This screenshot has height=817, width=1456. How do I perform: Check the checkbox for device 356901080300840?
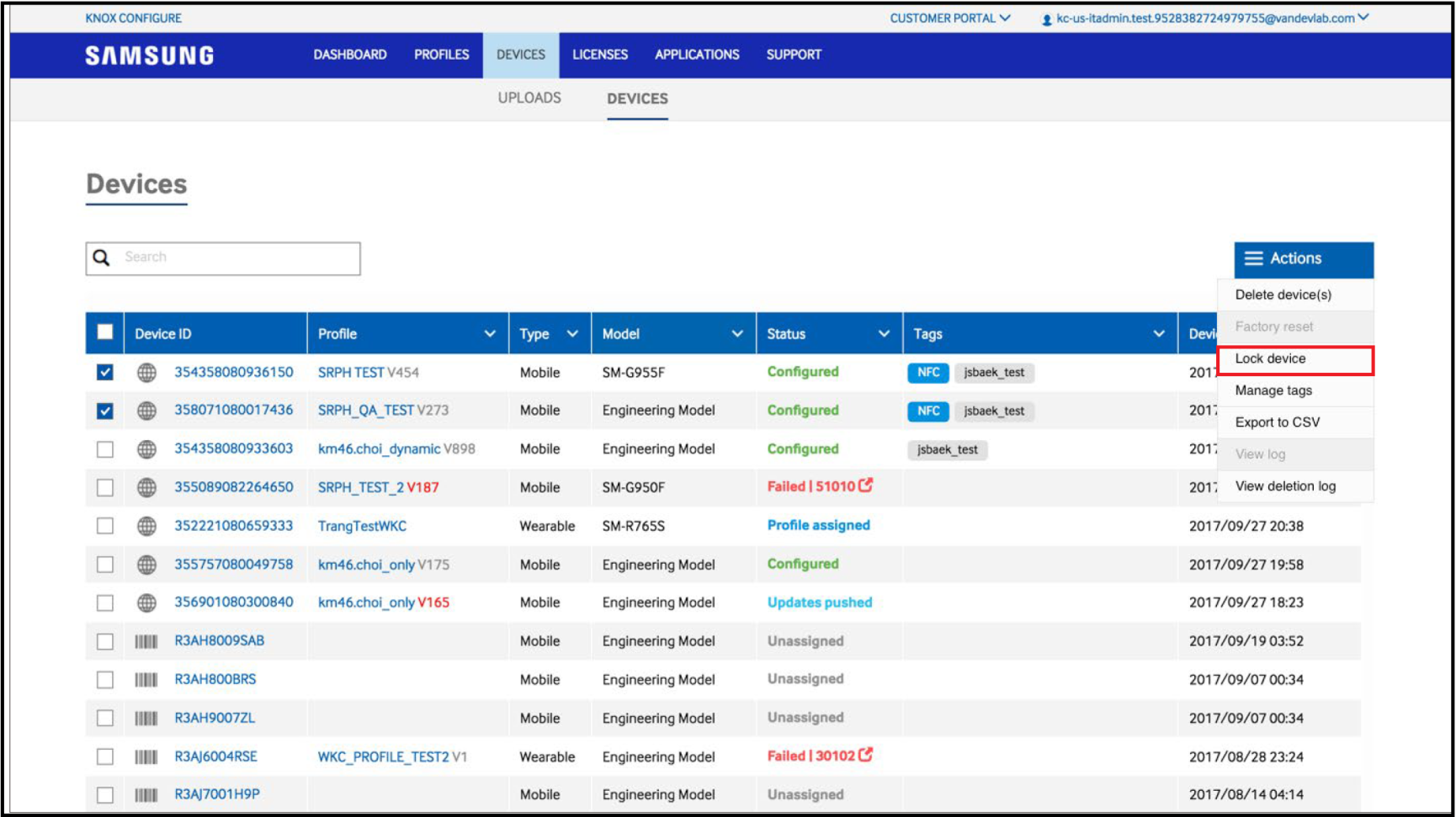click(x=105, y=603)
